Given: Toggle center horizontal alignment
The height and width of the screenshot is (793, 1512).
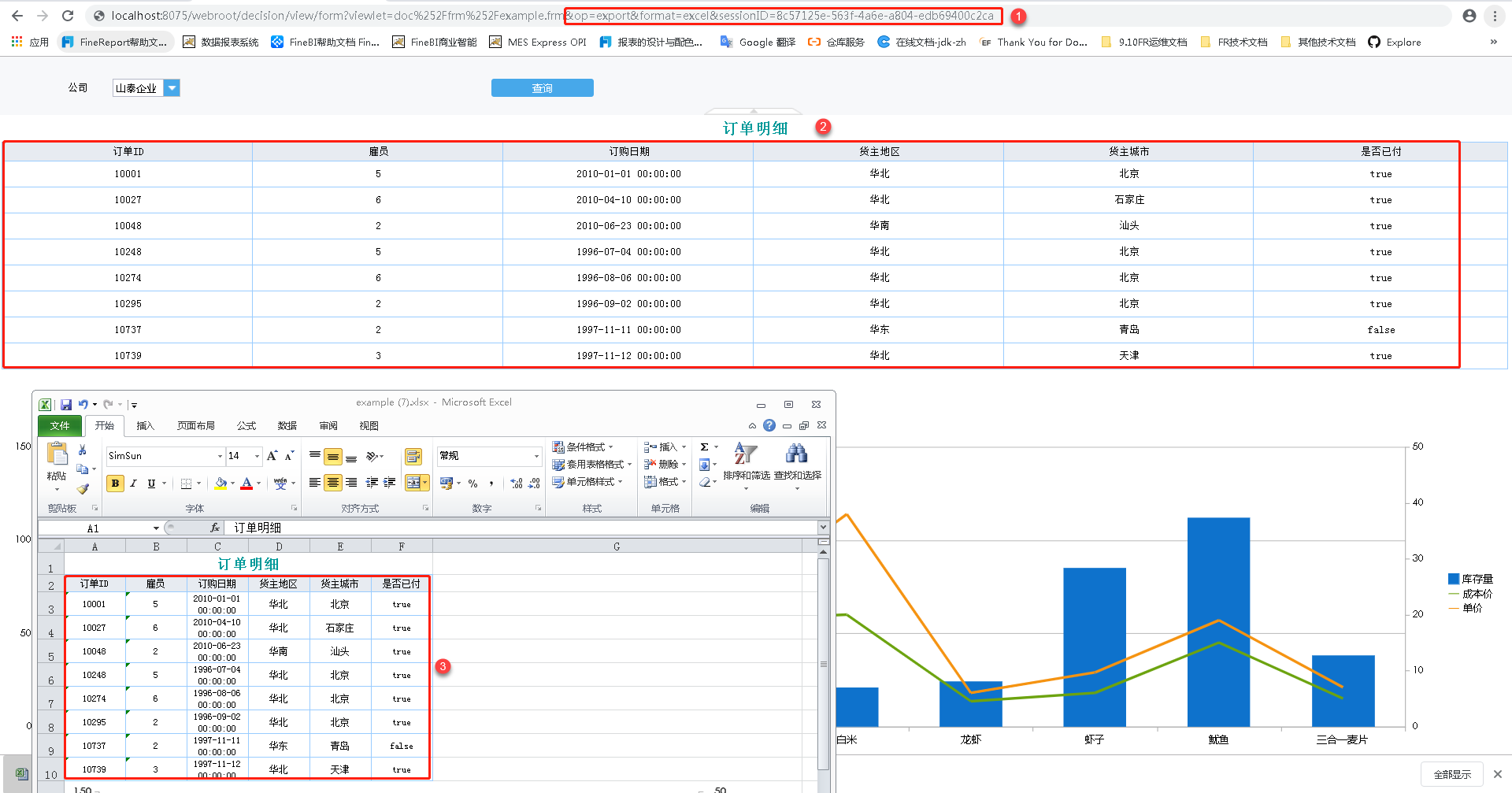Looking at the screenshot, I should (x=333, y=483).
